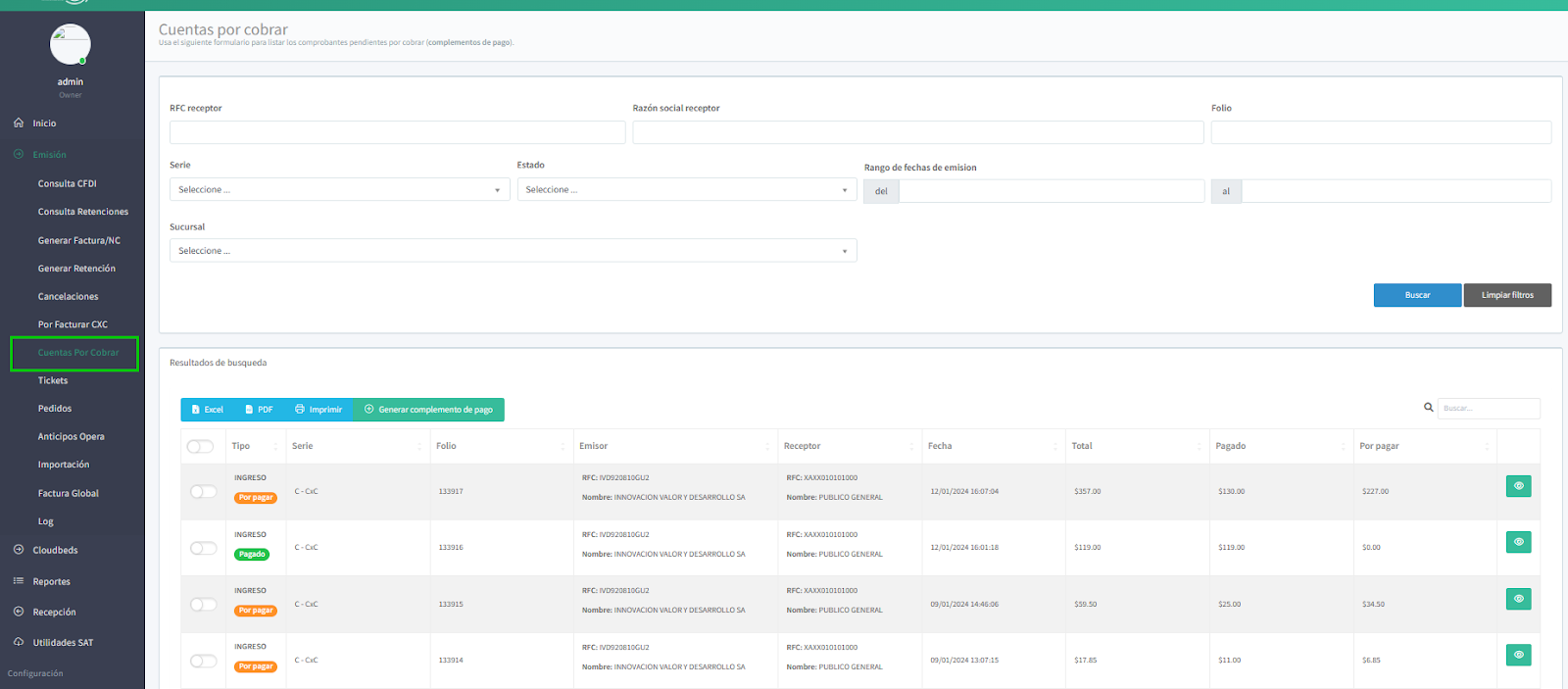
Task: Open Consulta Retenciones menu item
Action: pyautogui.click(x=83, y=212)
